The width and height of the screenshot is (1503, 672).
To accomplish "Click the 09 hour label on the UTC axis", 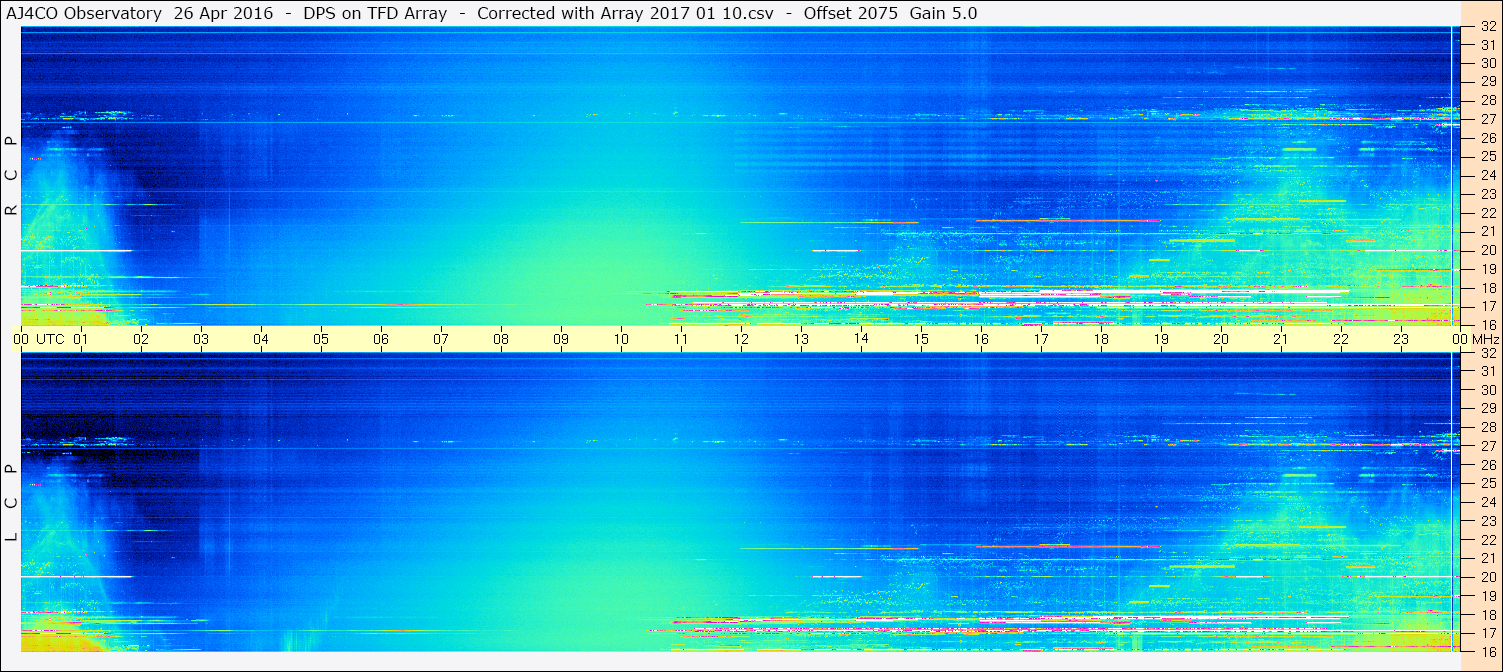I will (561, 339).
